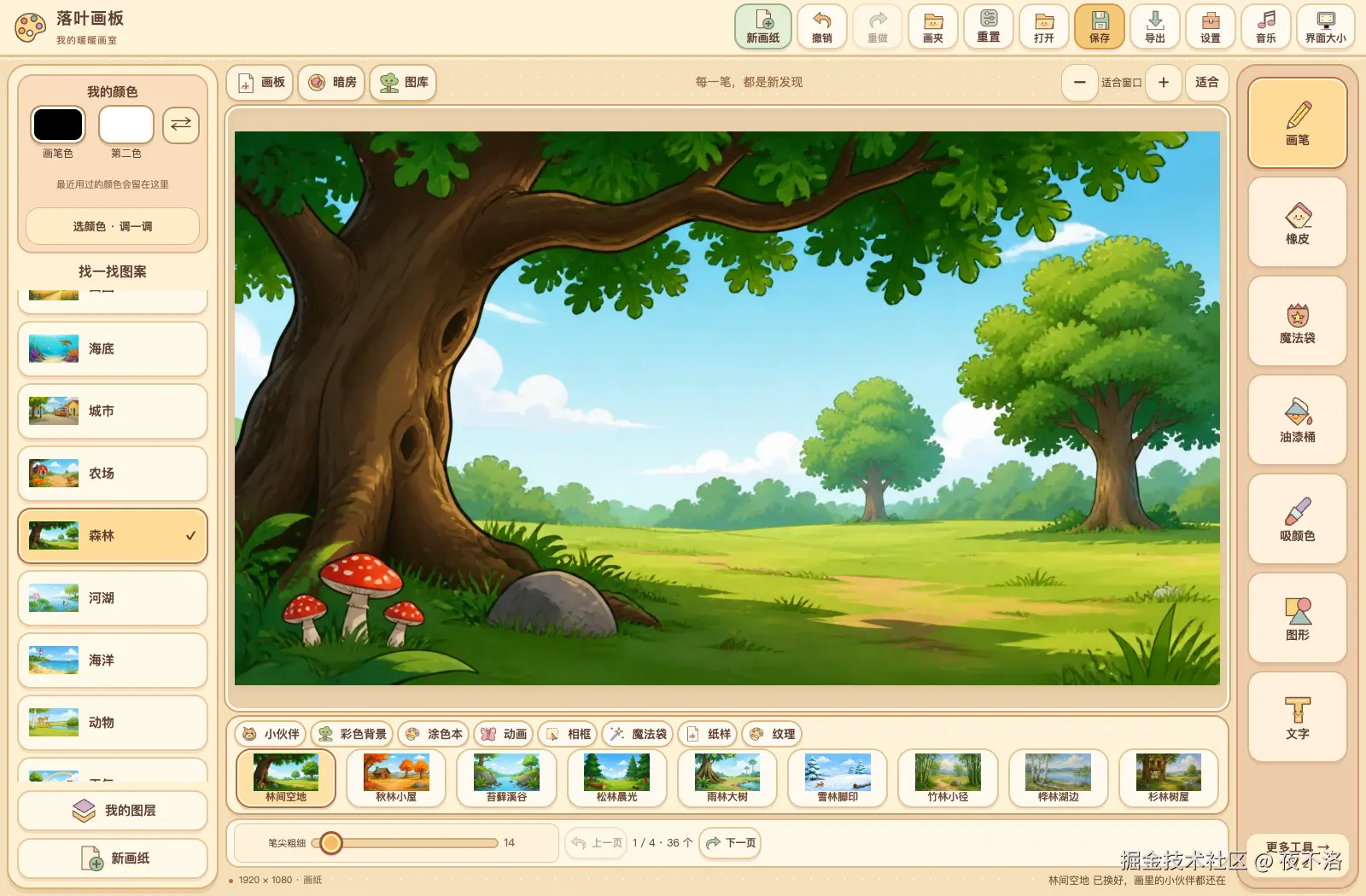1366x896 pixels.
Task: Create a new canvas with 新画纸 toolbar button
Action: (x=763, y=26)
